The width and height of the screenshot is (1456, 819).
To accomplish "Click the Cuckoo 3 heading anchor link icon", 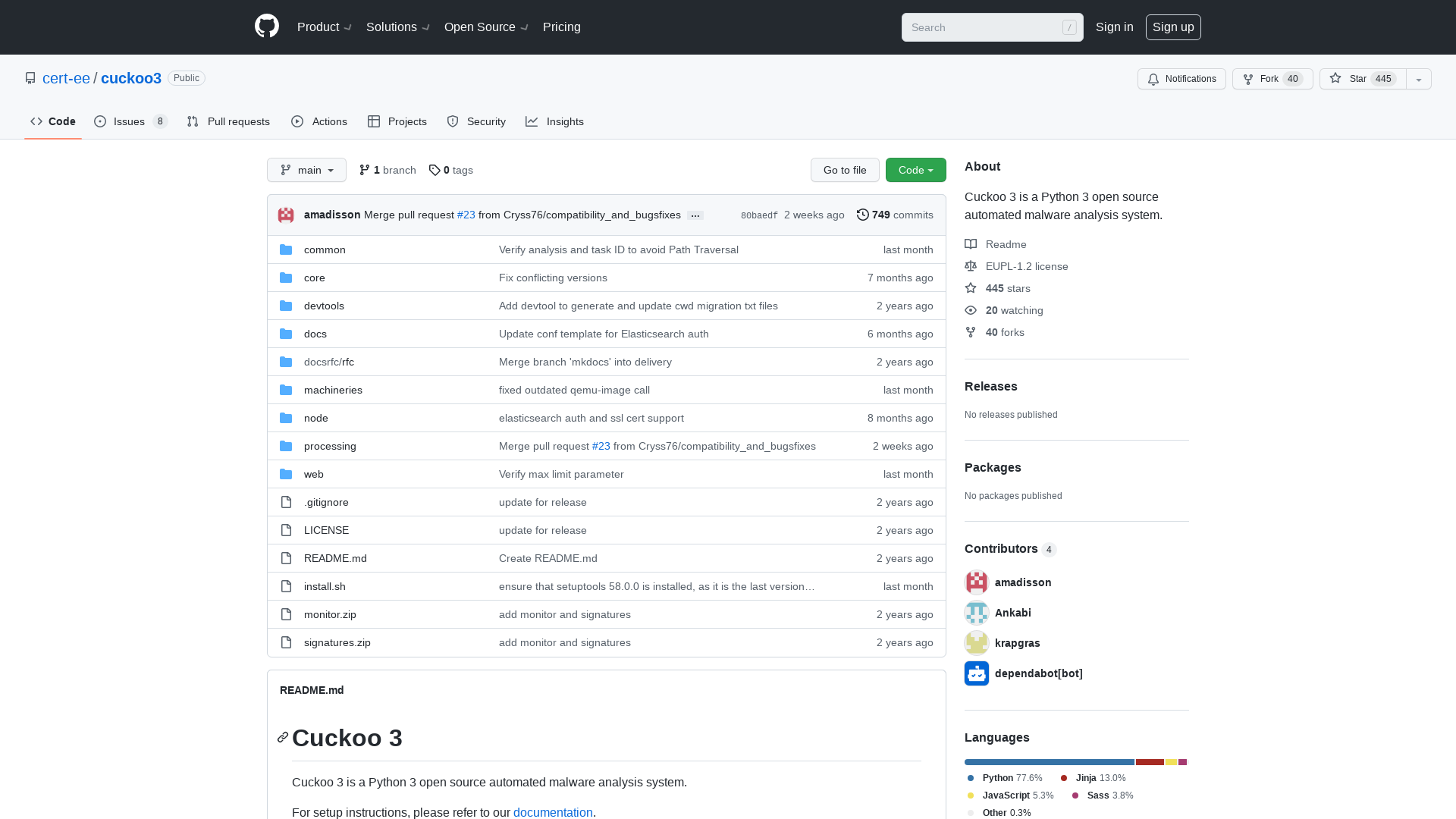I will point(283,737).
